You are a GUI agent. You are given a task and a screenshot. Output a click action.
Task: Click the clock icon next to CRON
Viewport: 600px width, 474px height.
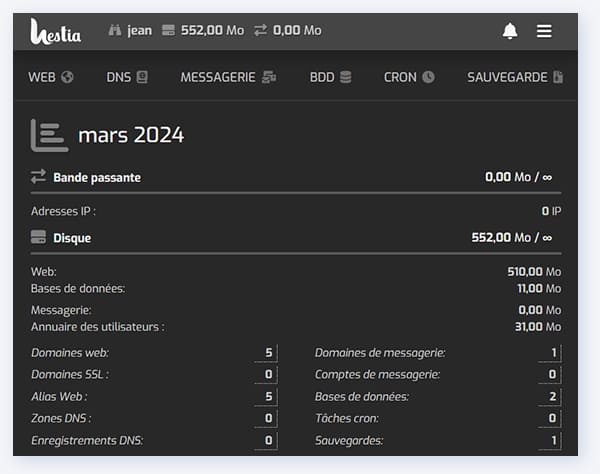[428, 77]
